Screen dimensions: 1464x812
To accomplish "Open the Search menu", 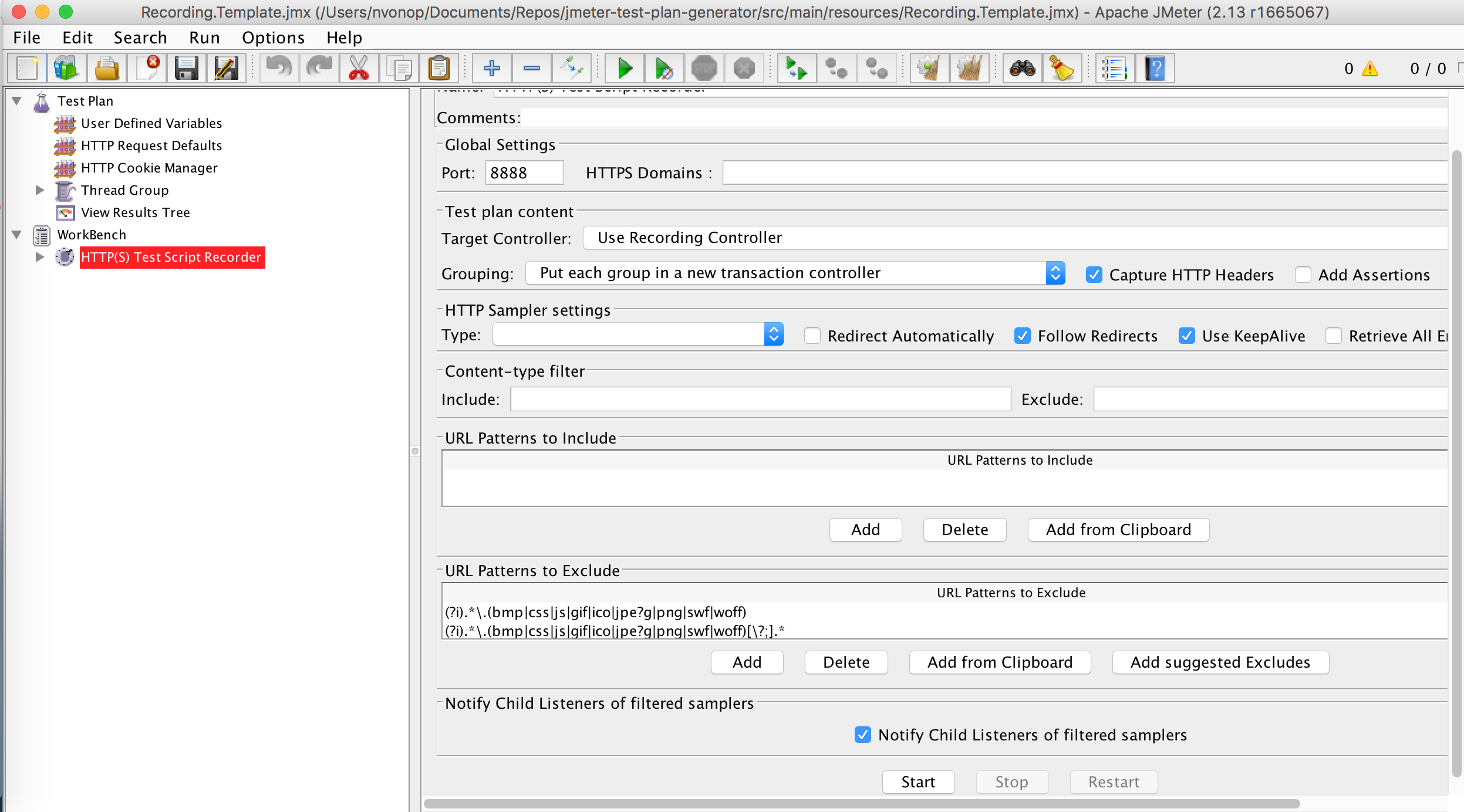I will (140, 38).
